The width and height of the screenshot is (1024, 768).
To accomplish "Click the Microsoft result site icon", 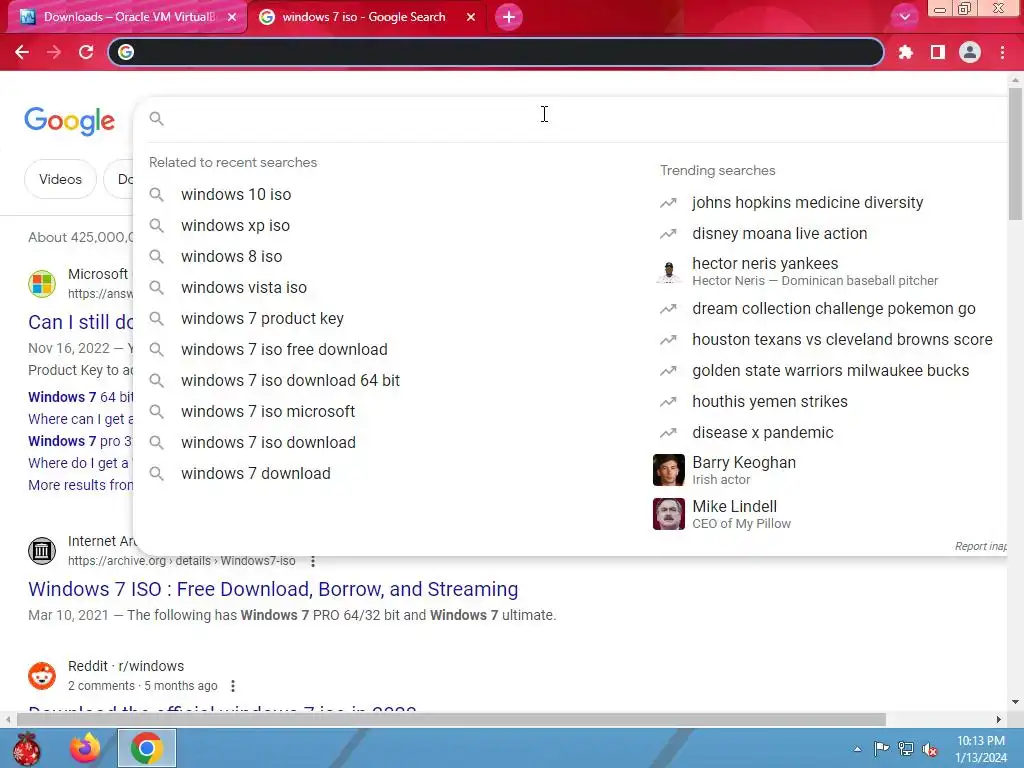I will point(42,283).
